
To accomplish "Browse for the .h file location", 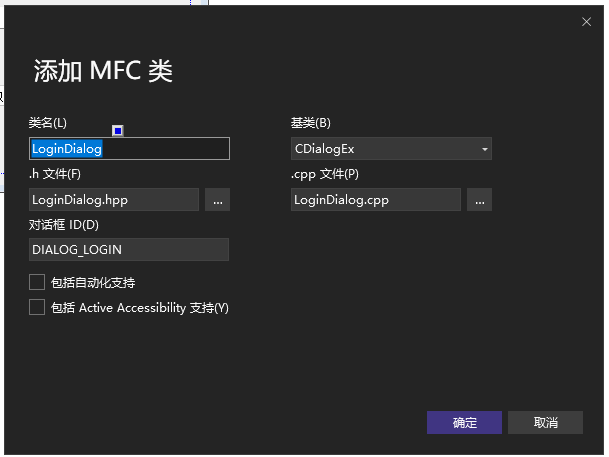I will 217,200.
